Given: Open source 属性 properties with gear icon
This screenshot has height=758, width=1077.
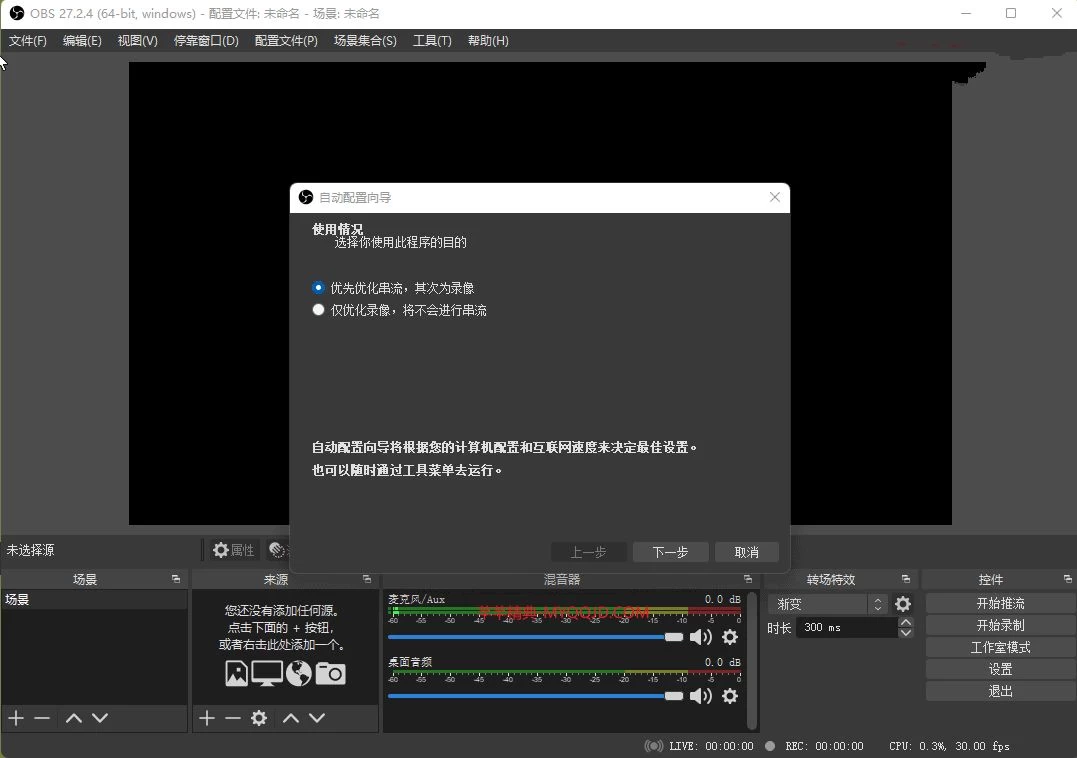Looking at the screenshot, I should 232,549.
